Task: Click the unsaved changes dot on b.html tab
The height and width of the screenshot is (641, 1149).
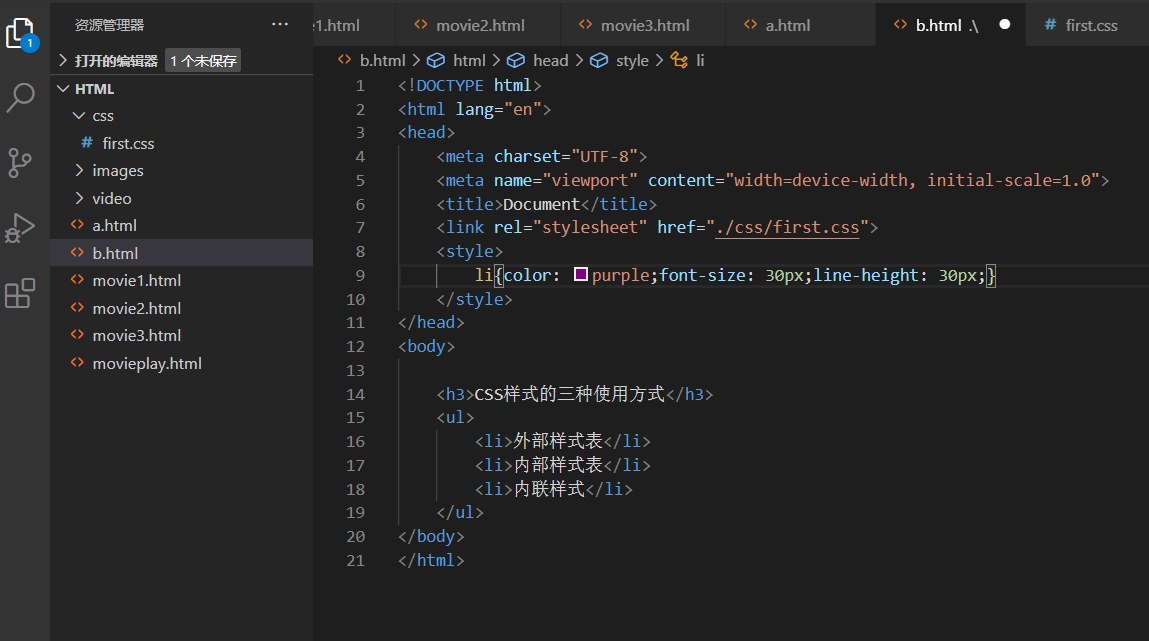Action: tap(1005, 24)
